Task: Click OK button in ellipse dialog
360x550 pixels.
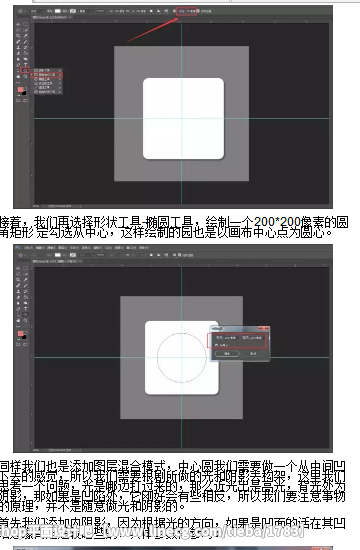Action: [227, 354]
